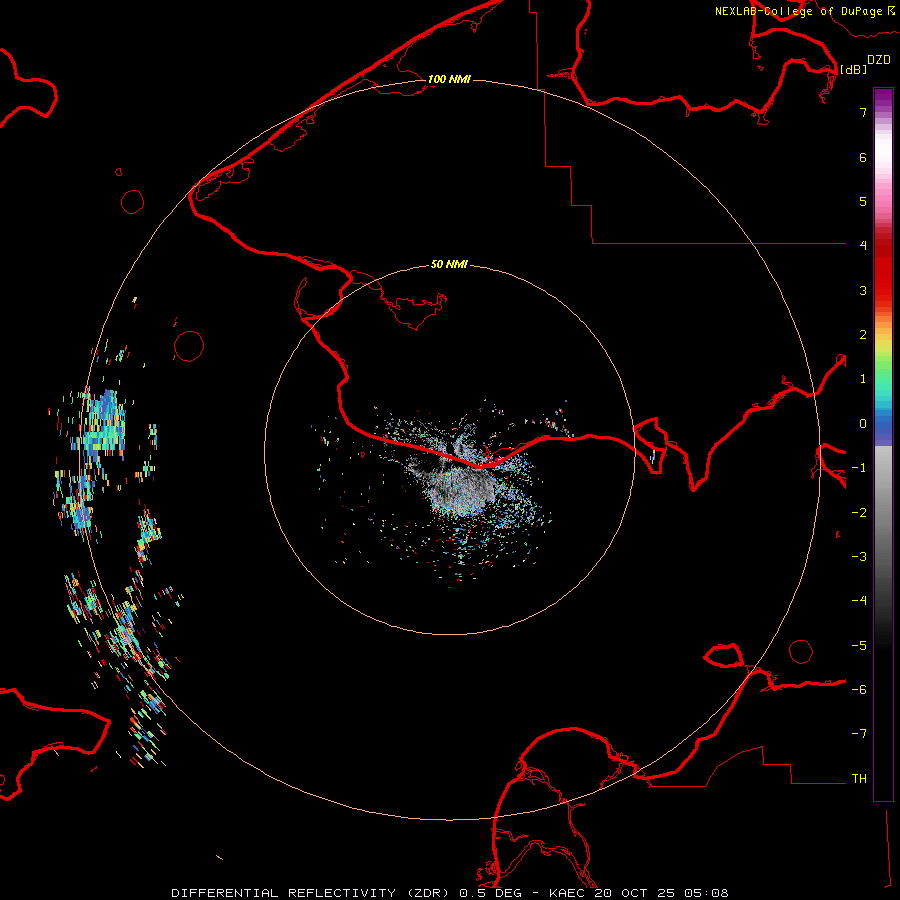Click the -7 dB scale label
900x900 pixels.
point(859,734)
